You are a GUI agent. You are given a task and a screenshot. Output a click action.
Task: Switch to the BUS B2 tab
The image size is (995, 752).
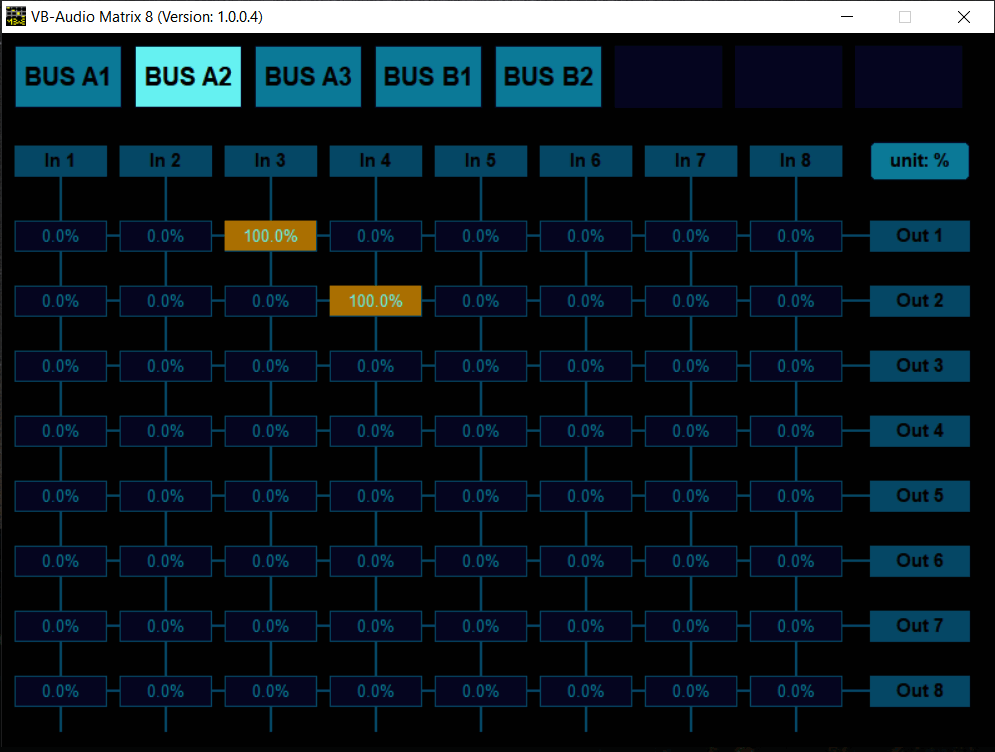(x=548, y=76)
